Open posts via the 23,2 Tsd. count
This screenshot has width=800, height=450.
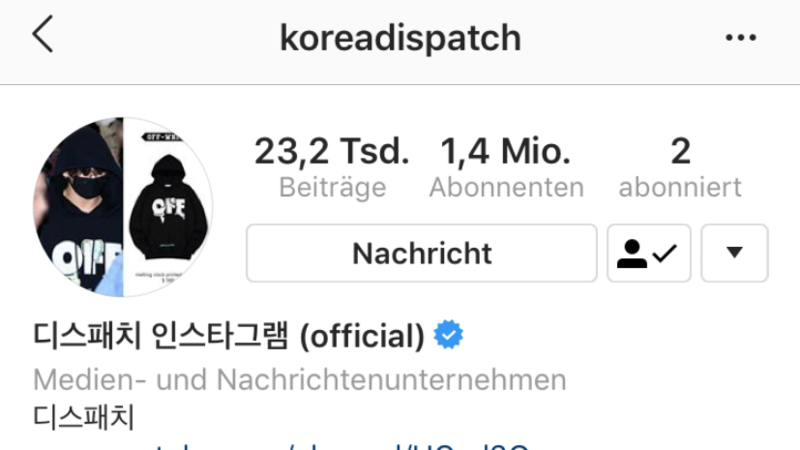coord(332,151)
